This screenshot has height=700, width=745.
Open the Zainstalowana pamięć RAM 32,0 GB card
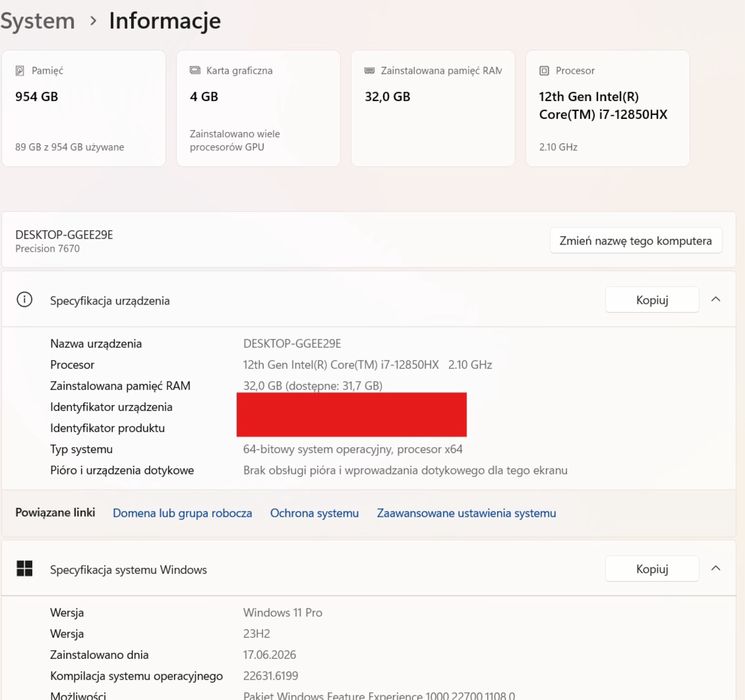(433, 108)
